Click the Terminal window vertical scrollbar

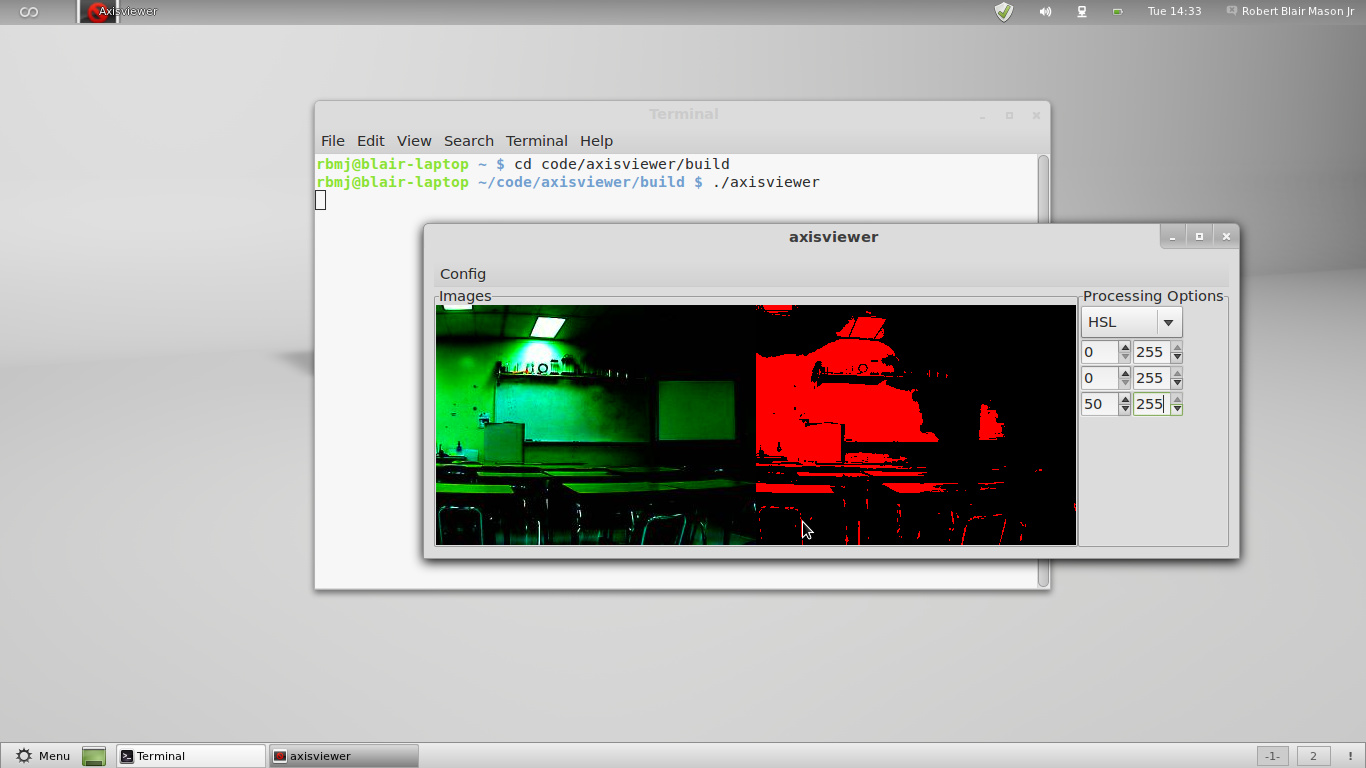(x=1043, y=188)
